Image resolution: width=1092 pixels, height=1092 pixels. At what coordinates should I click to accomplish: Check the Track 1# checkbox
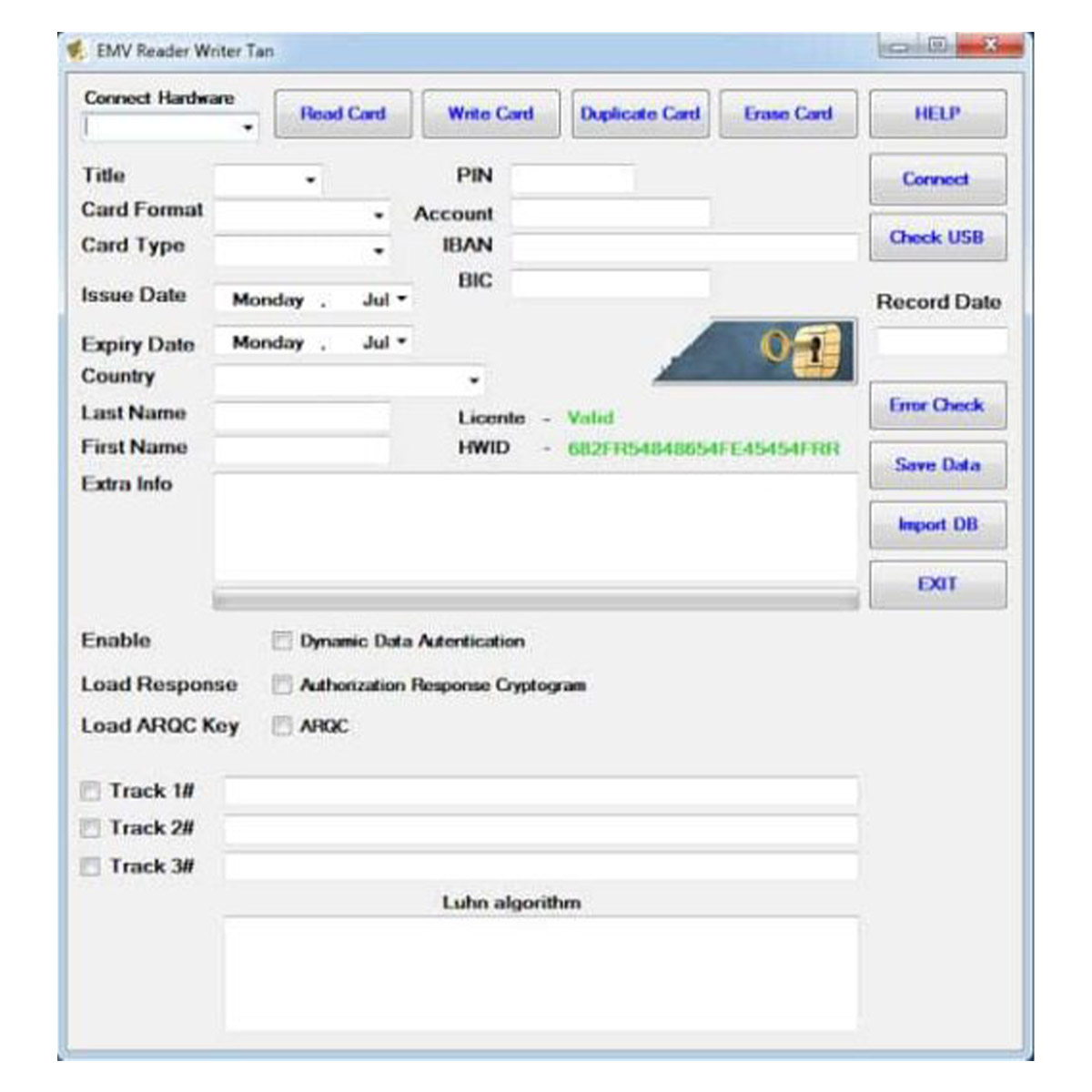pyautogui.click(x=90, y=792)
